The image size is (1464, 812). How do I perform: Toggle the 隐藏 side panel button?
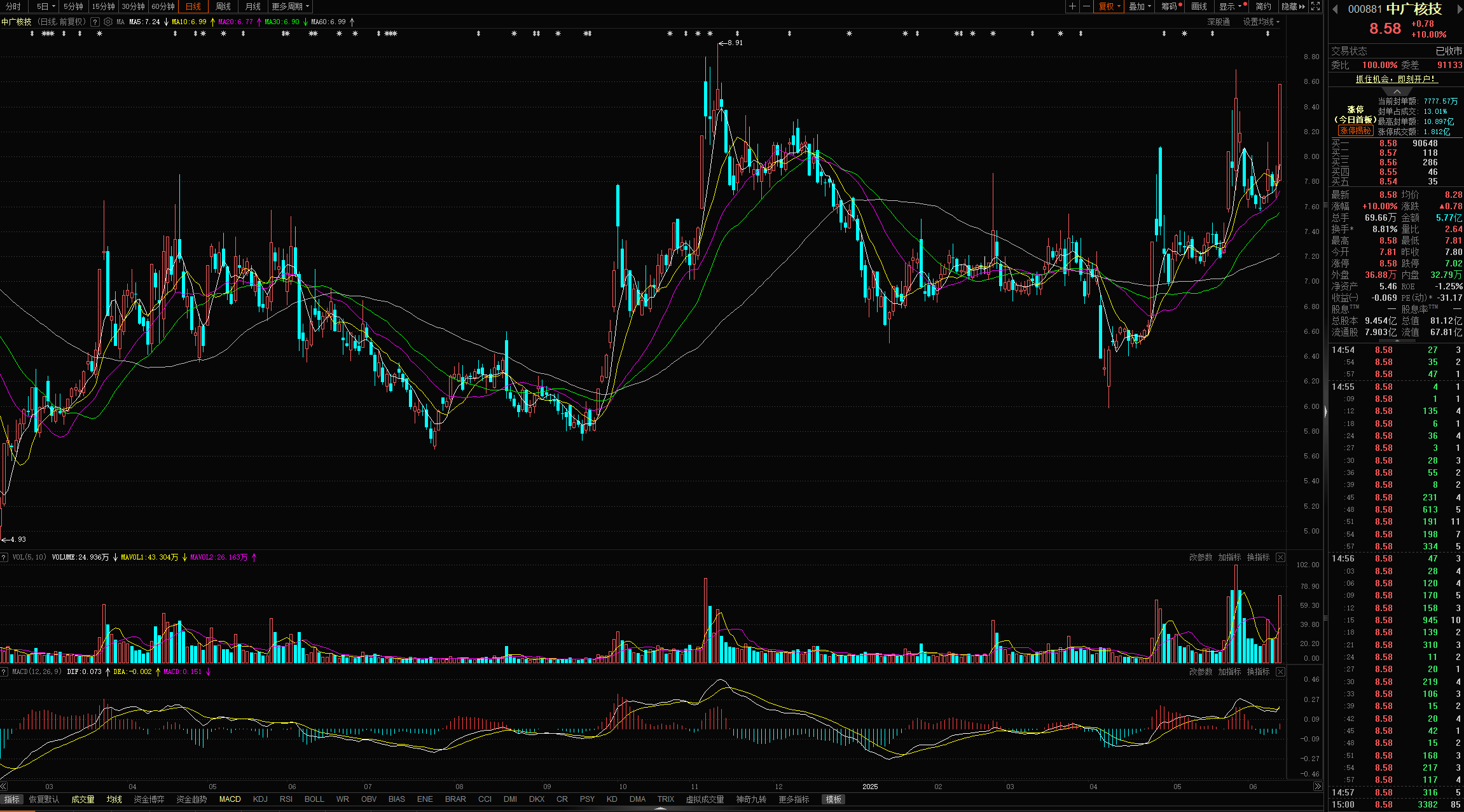pos(1293,6)
